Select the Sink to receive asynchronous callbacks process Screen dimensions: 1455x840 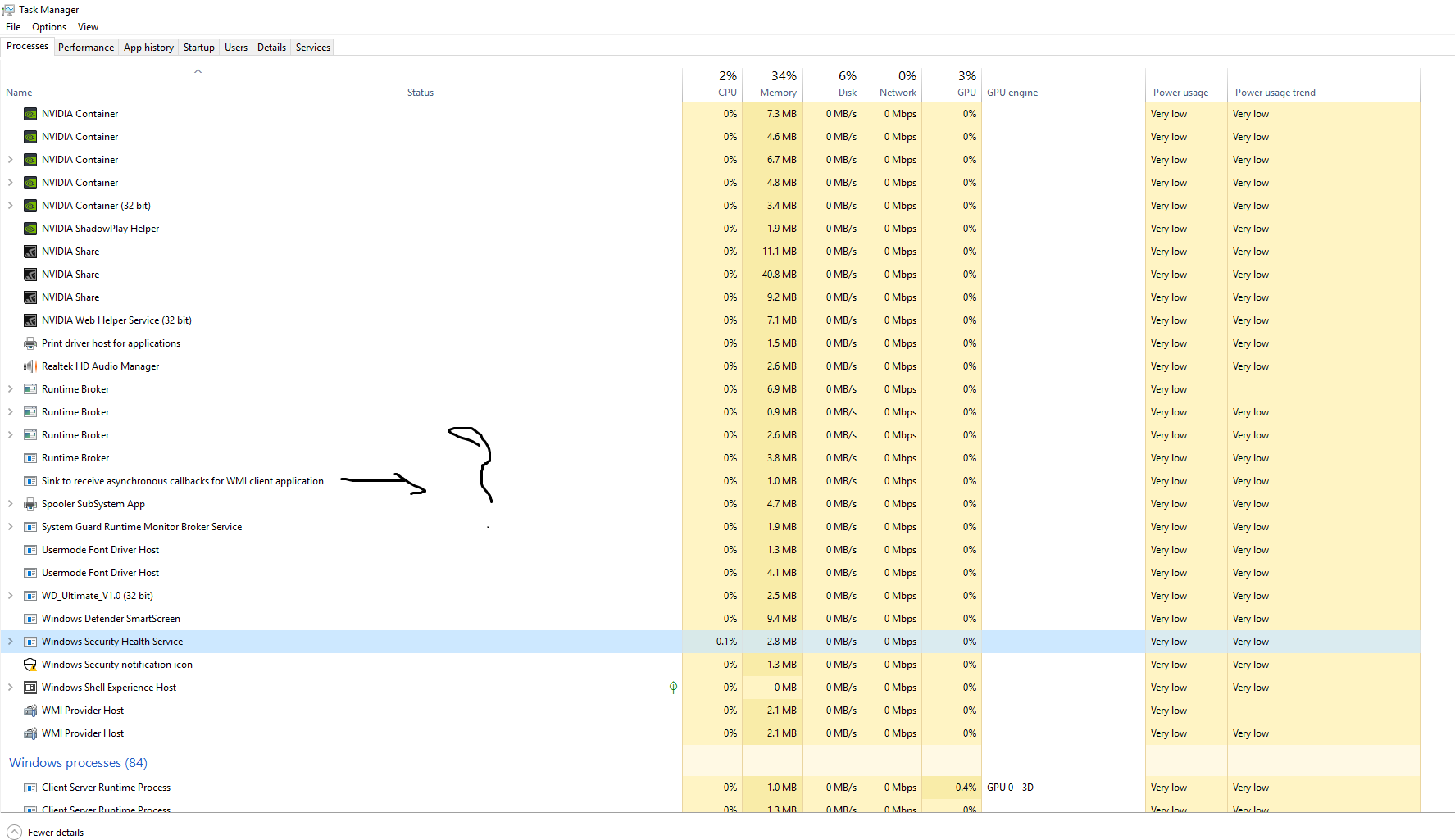182,481
